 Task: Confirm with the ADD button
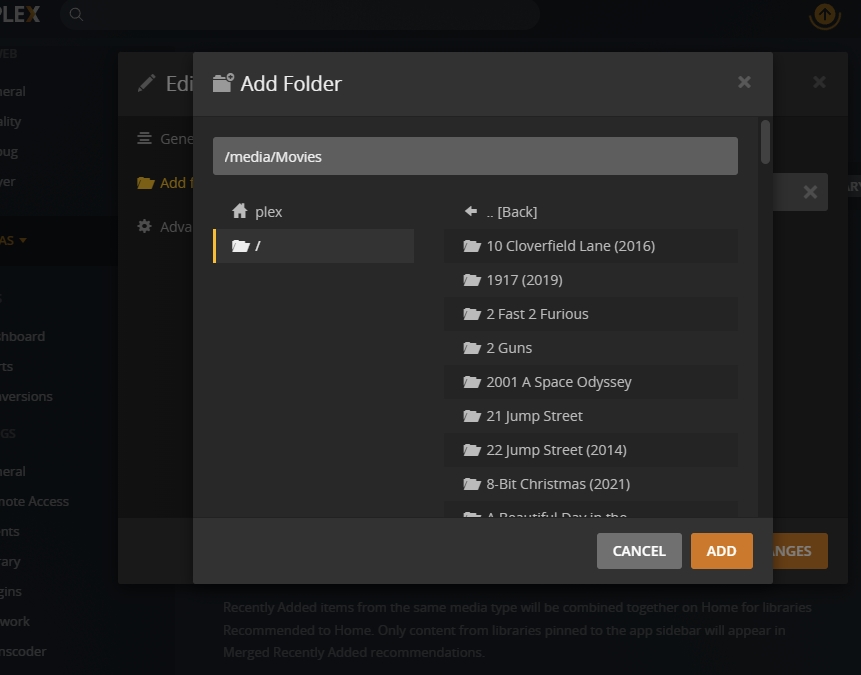[x=722, y=551]
